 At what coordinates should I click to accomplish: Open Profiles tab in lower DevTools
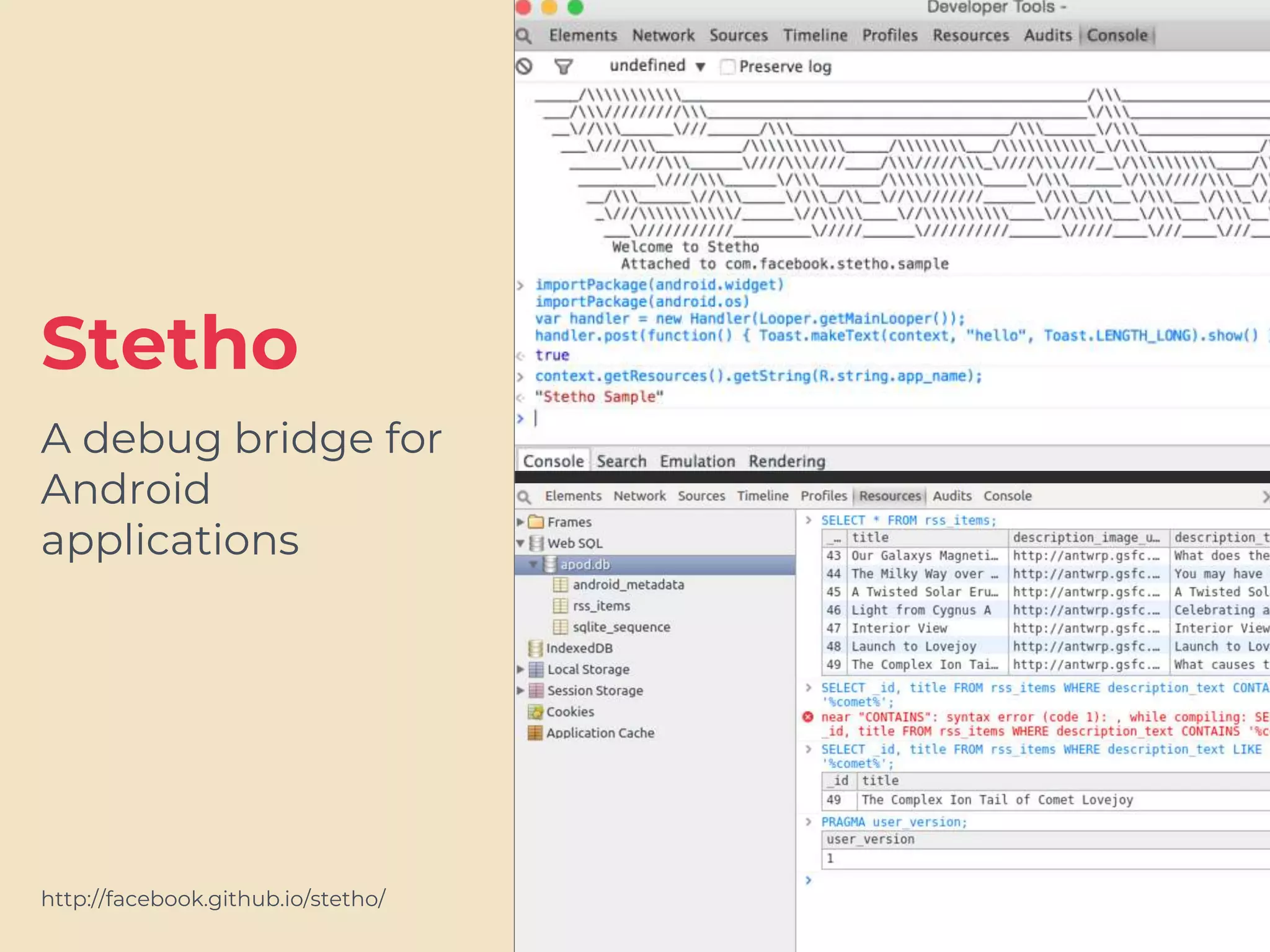[x=824, y=496]
